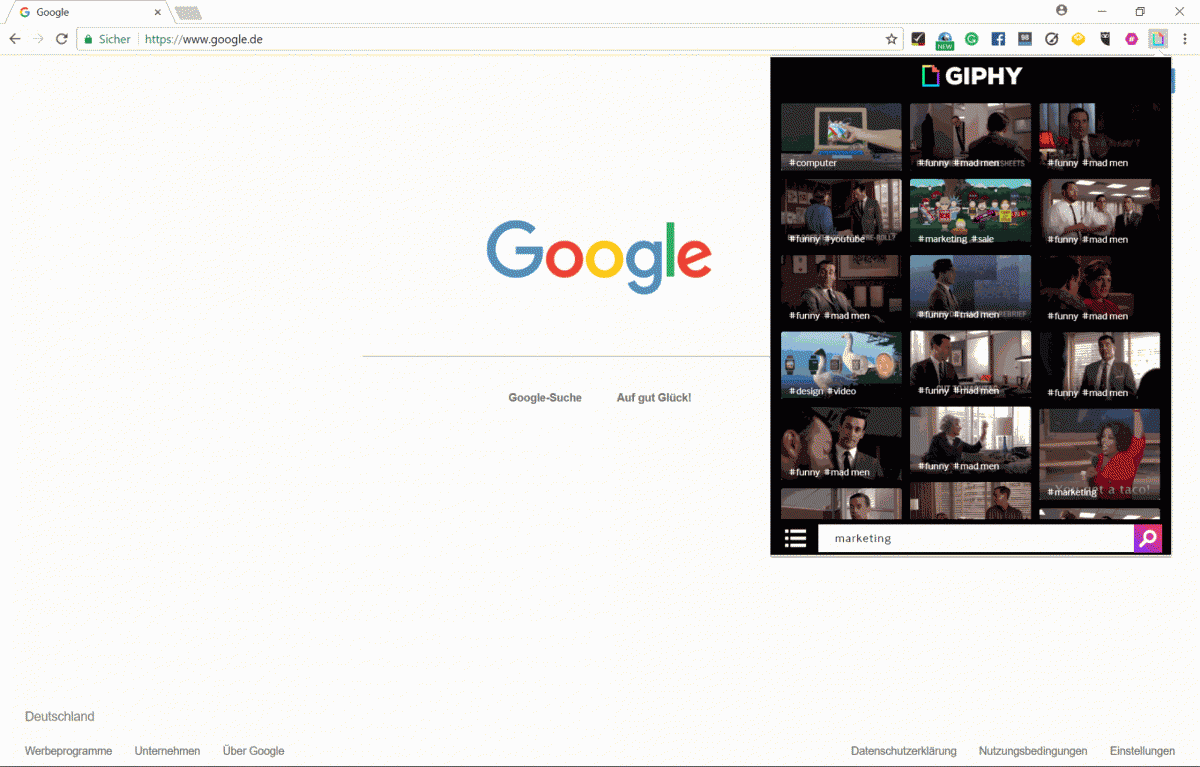
Task: Click the black checkmark extension icon
Action: [x=918, y=39]
